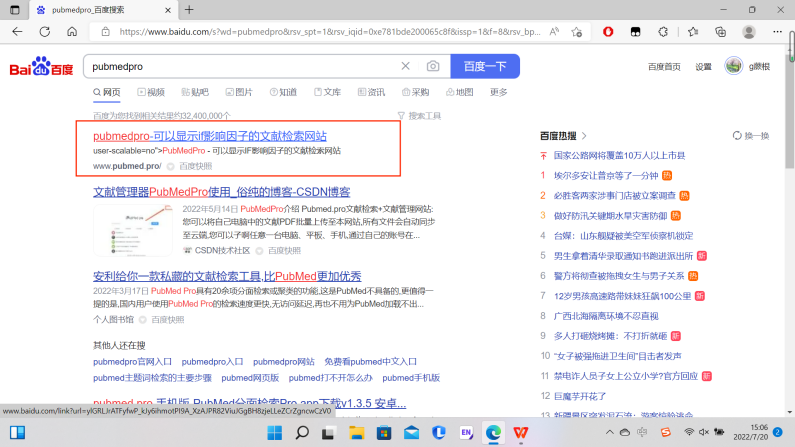This screenshot has width=795, height=447.
Task: Click the browser address bar URL
Action: (330, 32)
